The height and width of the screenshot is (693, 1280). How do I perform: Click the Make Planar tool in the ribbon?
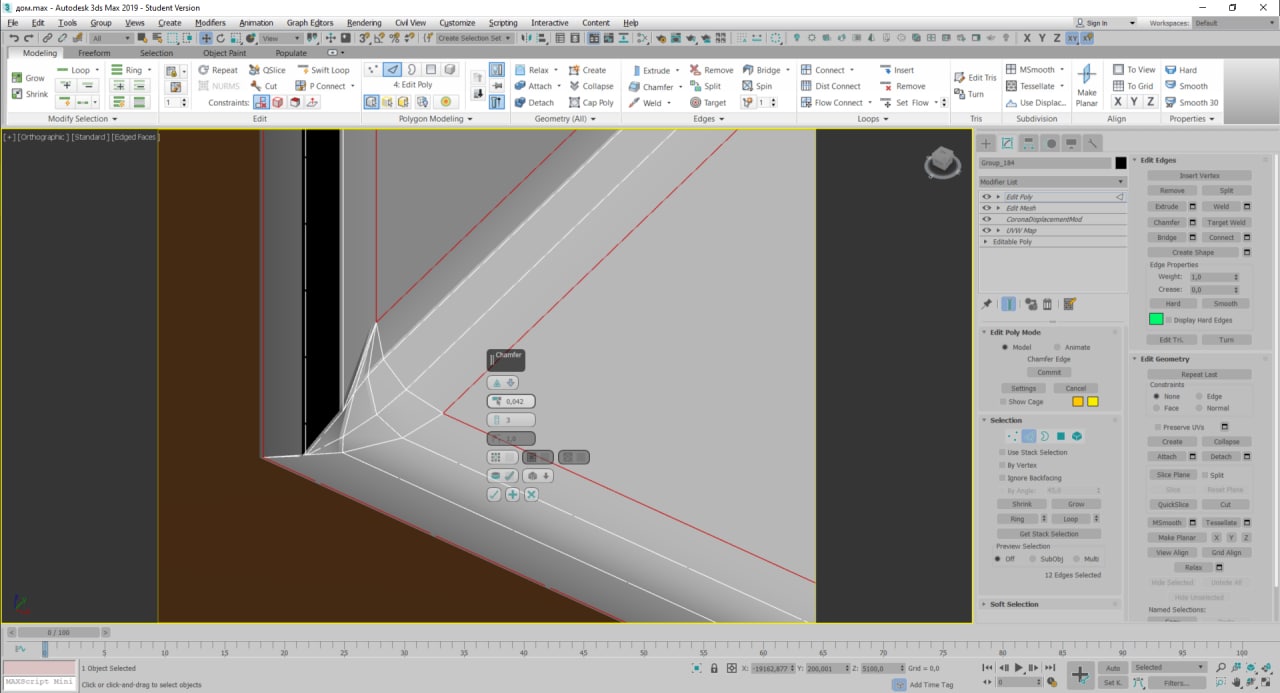point(1086,85)
